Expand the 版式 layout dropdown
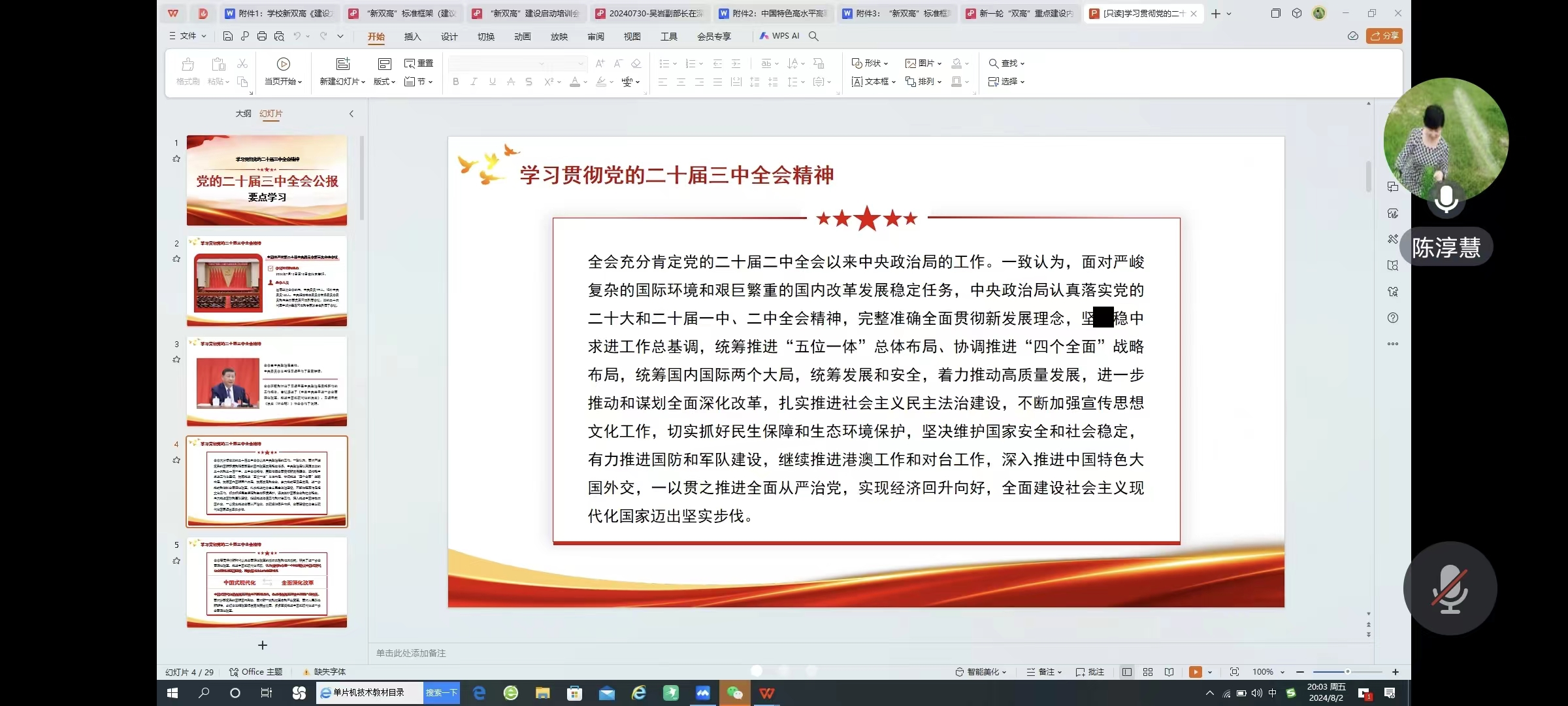Viewport: 1568px width, 706px height. [x=385, y=82]
